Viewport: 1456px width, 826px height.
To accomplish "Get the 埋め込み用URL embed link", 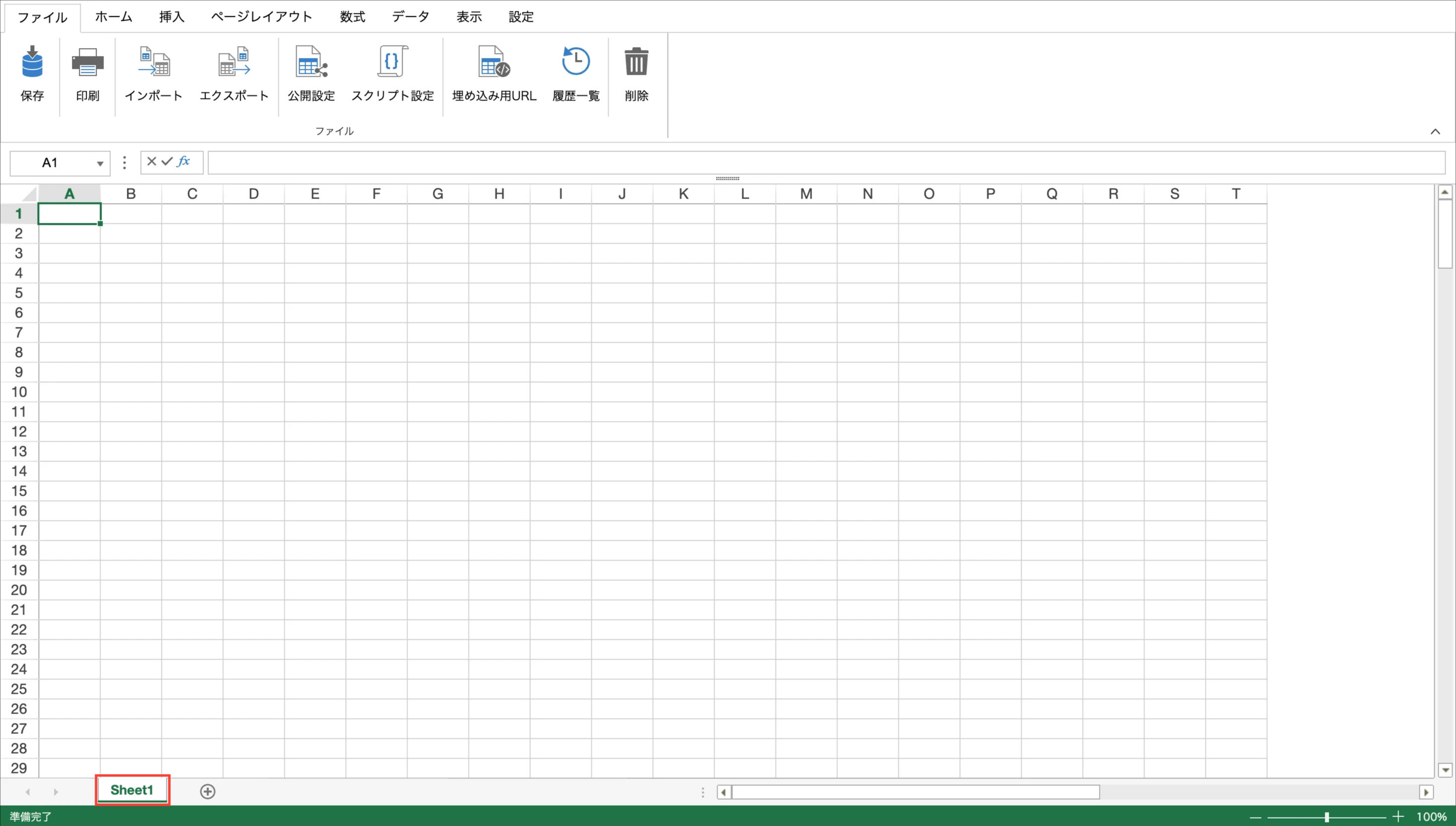I will coord(494,62).
